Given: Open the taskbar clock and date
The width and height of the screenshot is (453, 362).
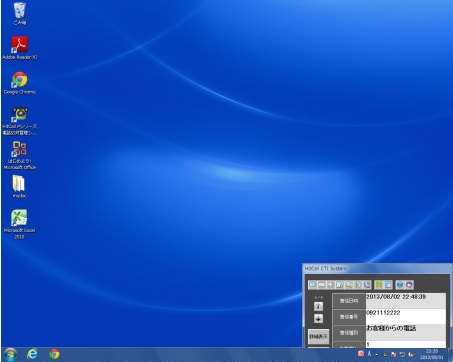Looking at the screenshot, I should point(432,354).
